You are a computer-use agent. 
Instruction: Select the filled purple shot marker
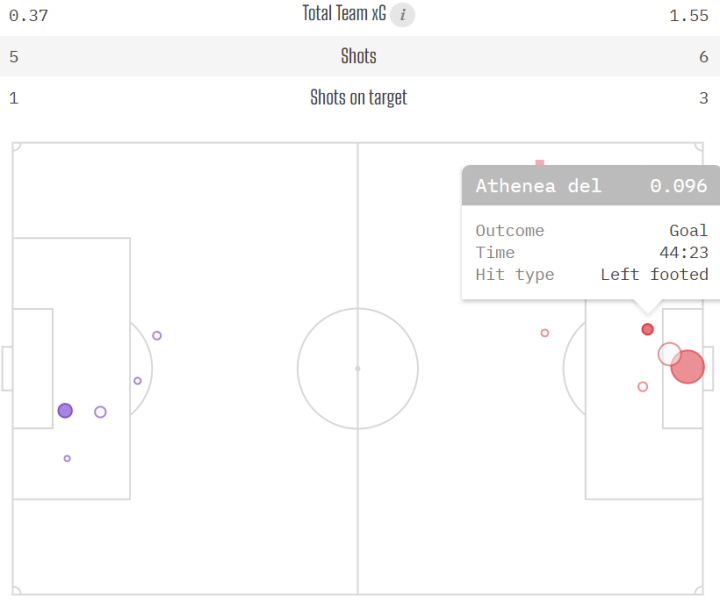[x=65, y=411]
